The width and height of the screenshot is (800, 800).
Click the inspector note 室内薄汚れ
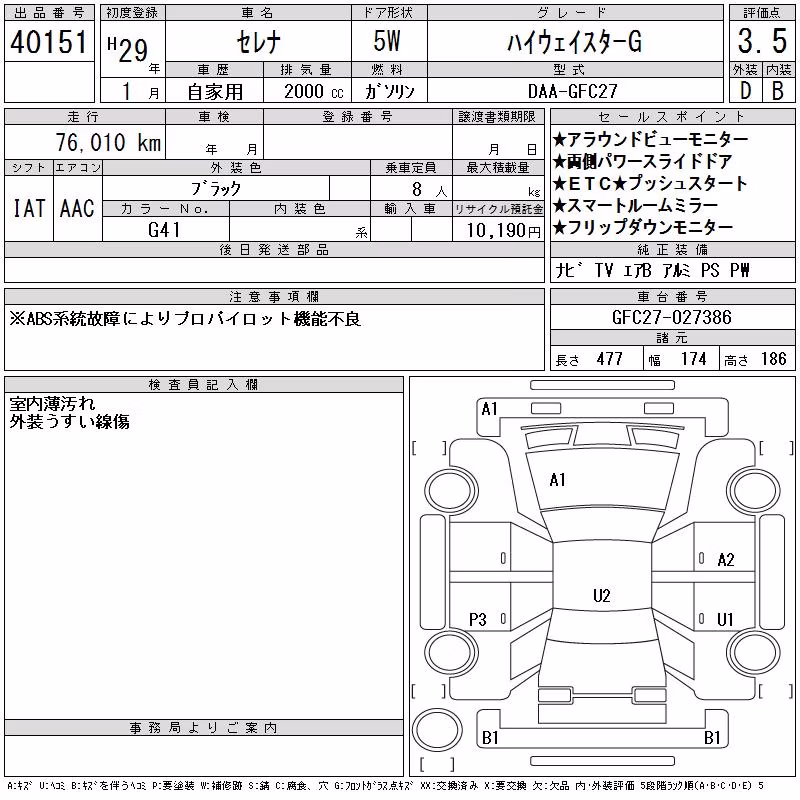coord(53,404)
